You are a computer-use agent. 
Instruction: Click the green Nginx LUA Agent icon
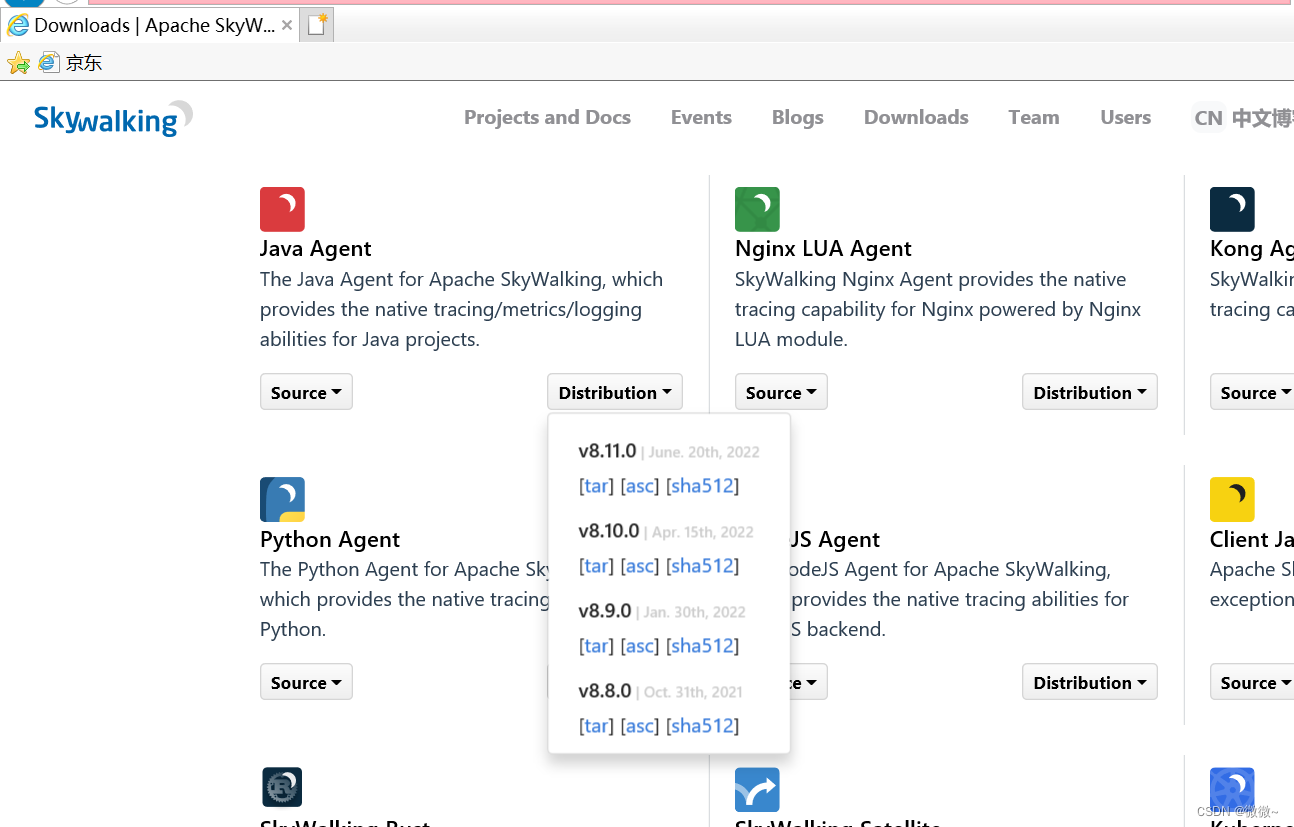pyautogui.click(x=757, y=209)
